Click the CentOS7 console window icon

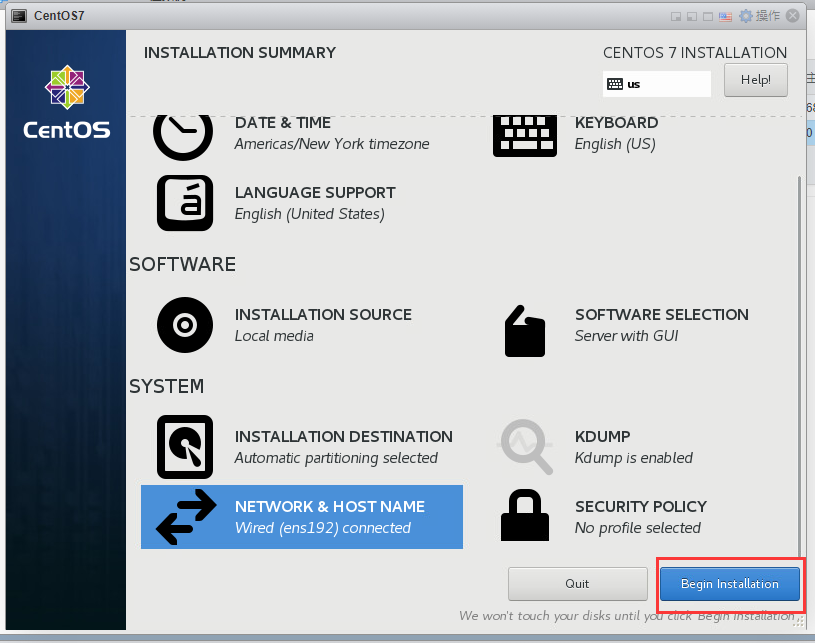click(x=19, y=16)
